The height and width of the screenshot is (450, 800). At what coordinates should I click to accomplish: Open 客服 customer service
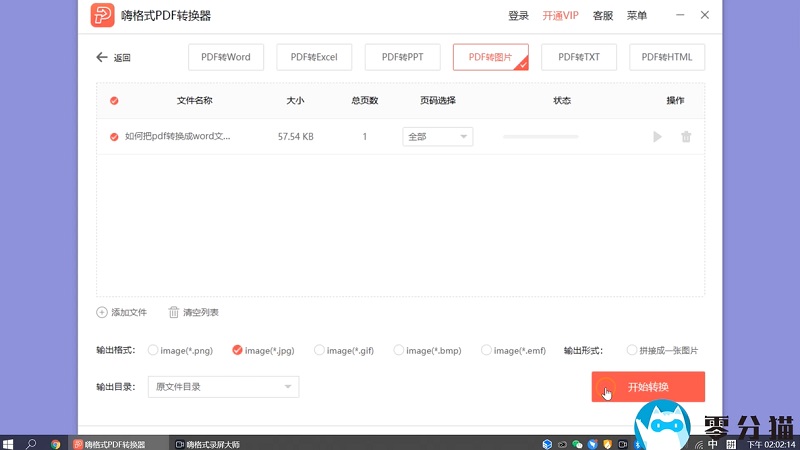click(603, 16)
